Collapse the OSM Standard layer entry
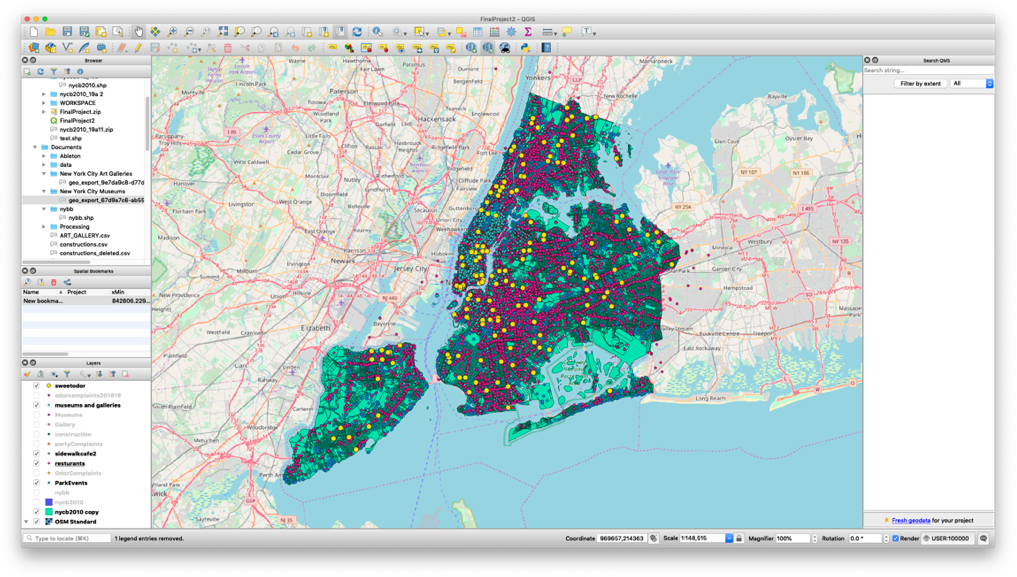 pyautogui.click(x=25, y=521)
